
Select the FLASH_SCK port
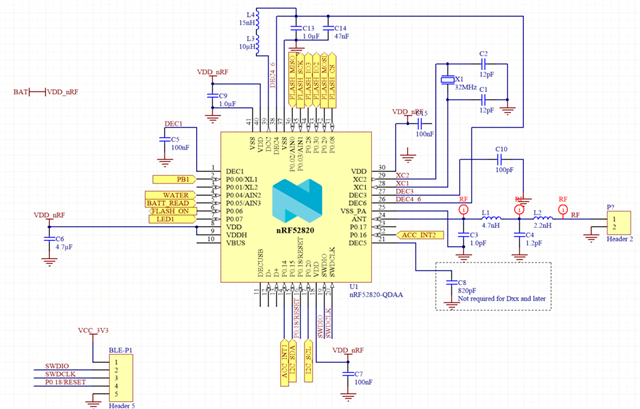tap(300, 80)
